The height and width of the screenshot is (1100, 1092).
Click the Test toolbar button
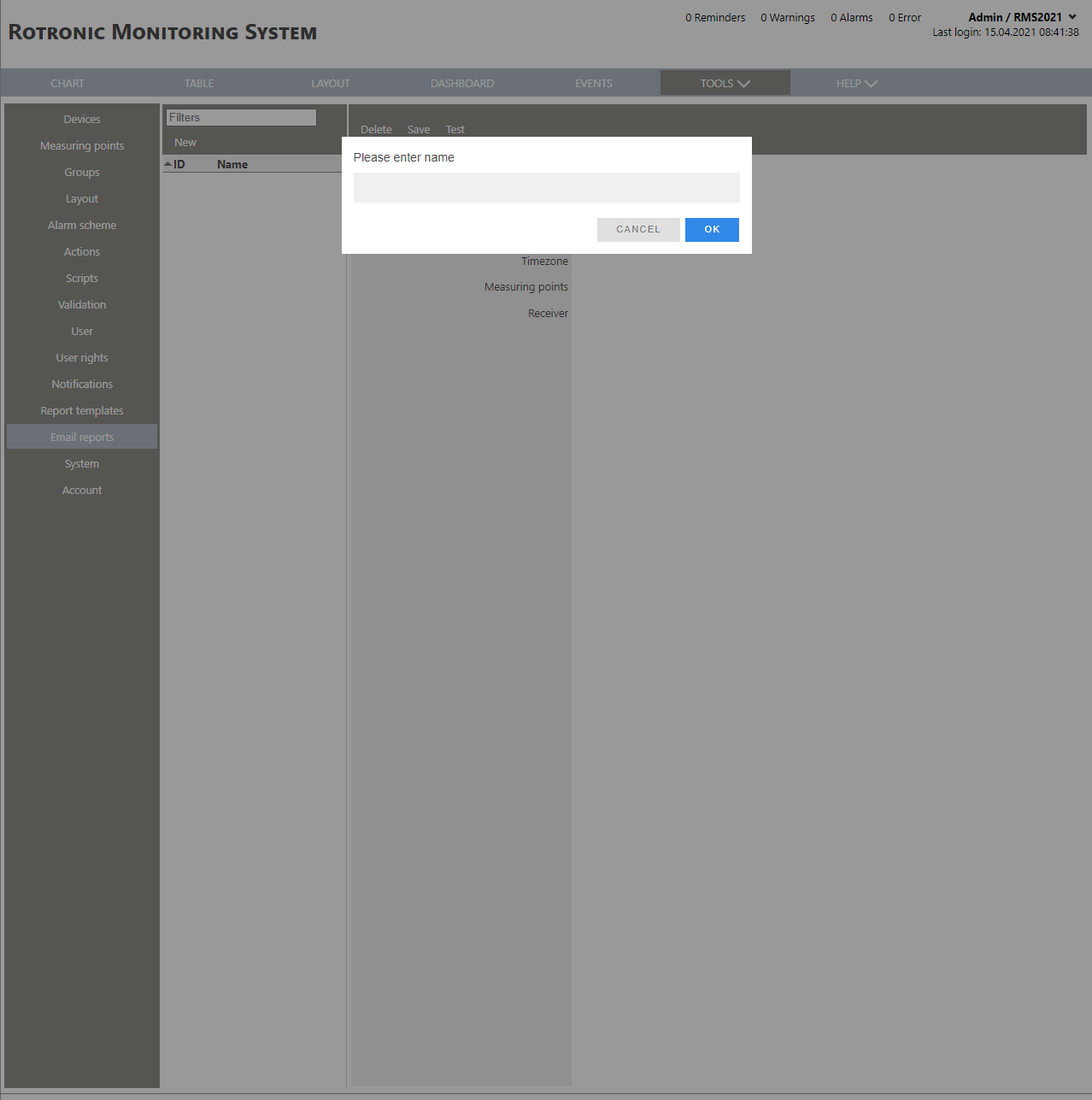click(x=455, y=129)
